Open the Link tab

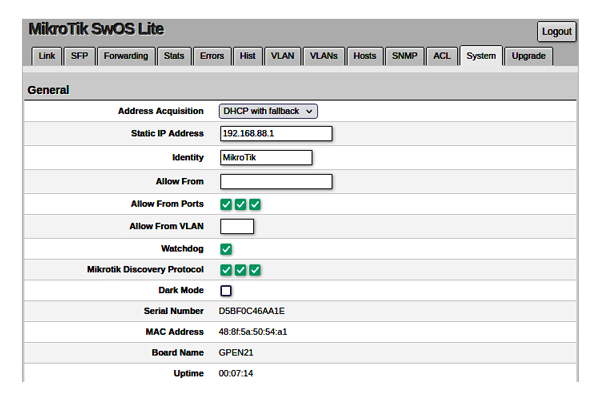[x=46, y=56]
